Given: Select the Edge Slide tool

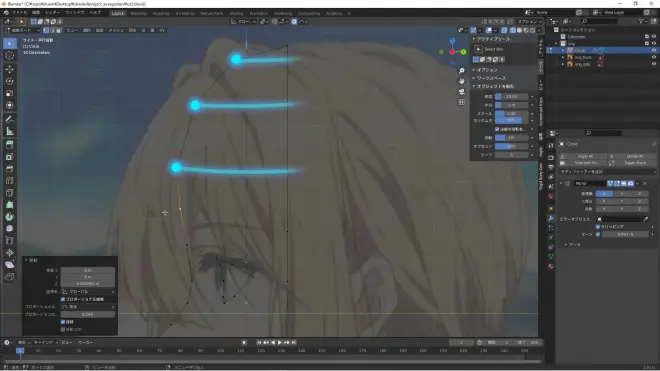Looking at the screenshot, I should pos(10,241).
